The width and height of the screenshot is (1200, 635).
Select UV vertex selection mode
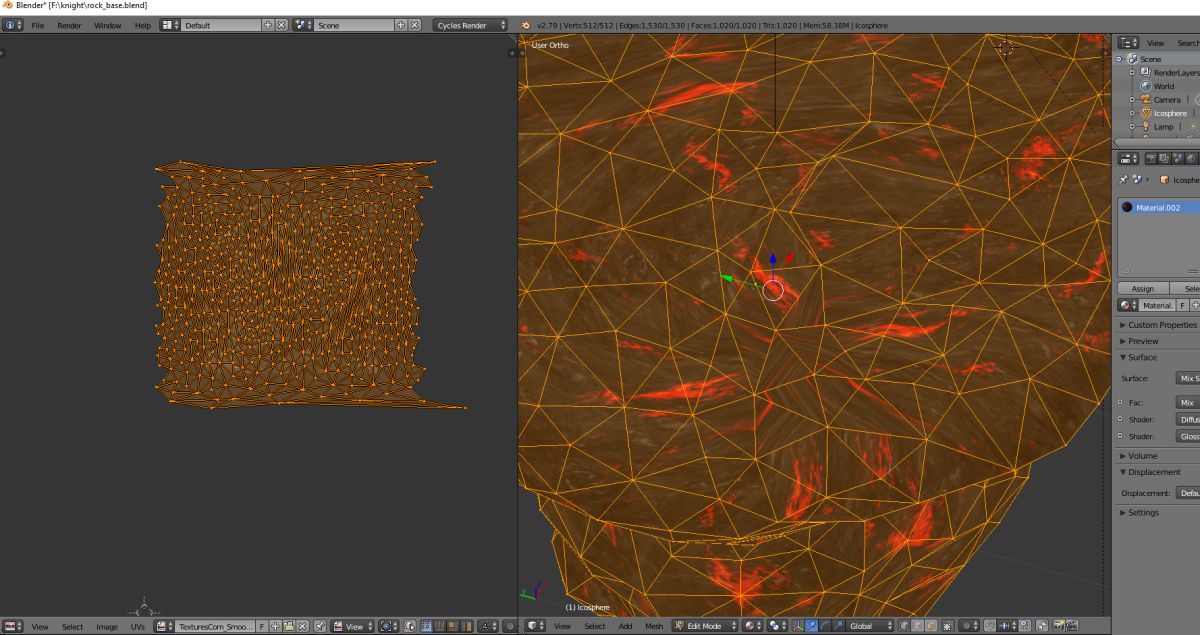coord(427,626)
